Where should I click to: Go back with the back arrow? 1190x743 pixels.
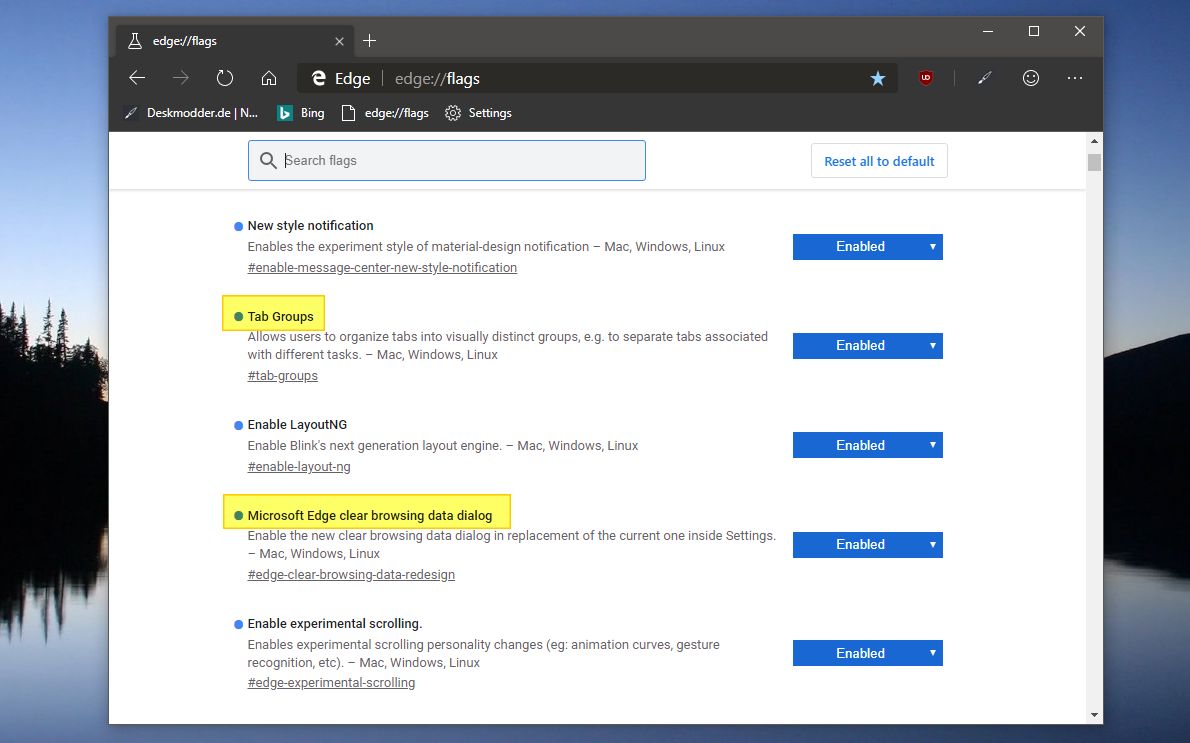[137, 78]
